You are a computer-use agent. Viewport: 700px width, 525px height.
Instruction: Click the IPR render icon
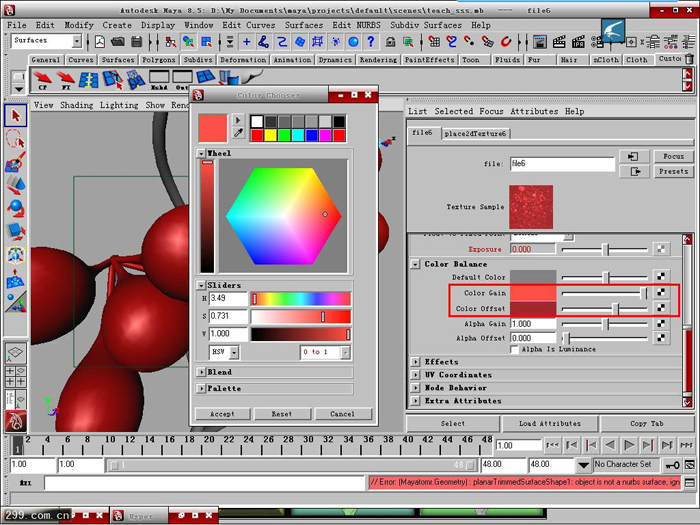[x=579, y=42]
